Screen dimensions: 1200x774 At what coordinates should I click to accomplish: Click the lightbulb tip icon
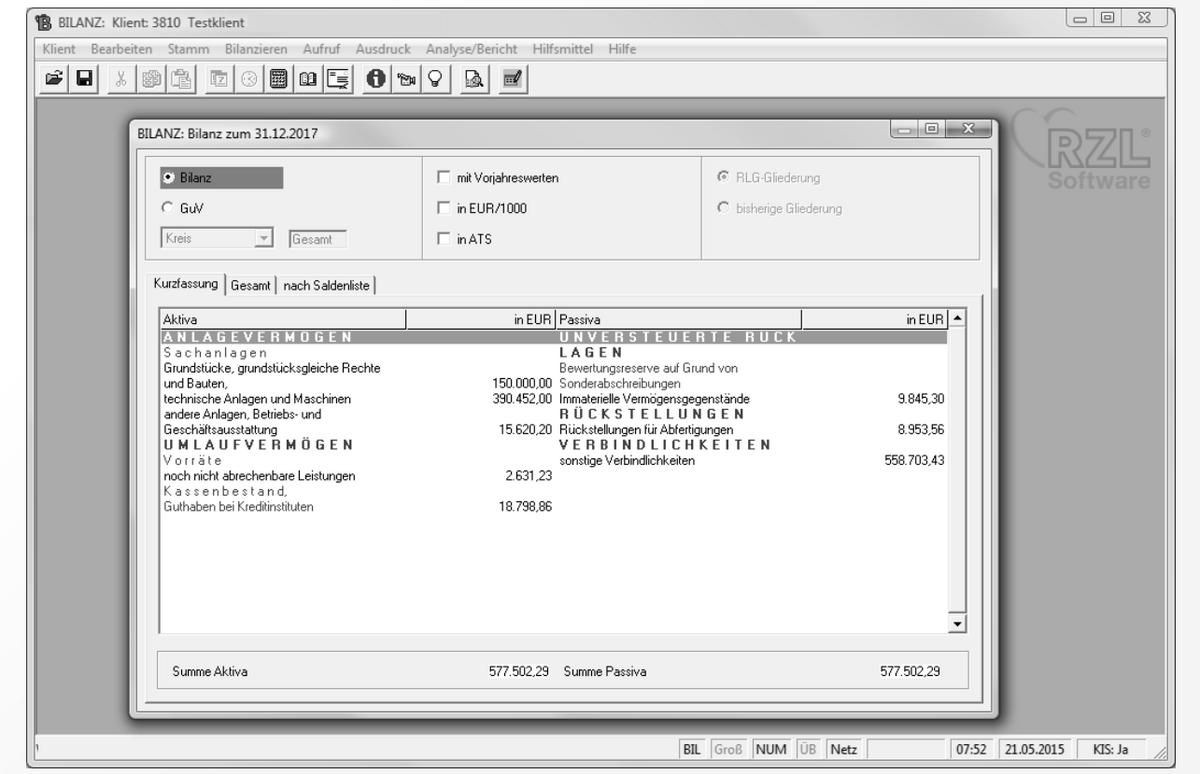pos(434,77)
